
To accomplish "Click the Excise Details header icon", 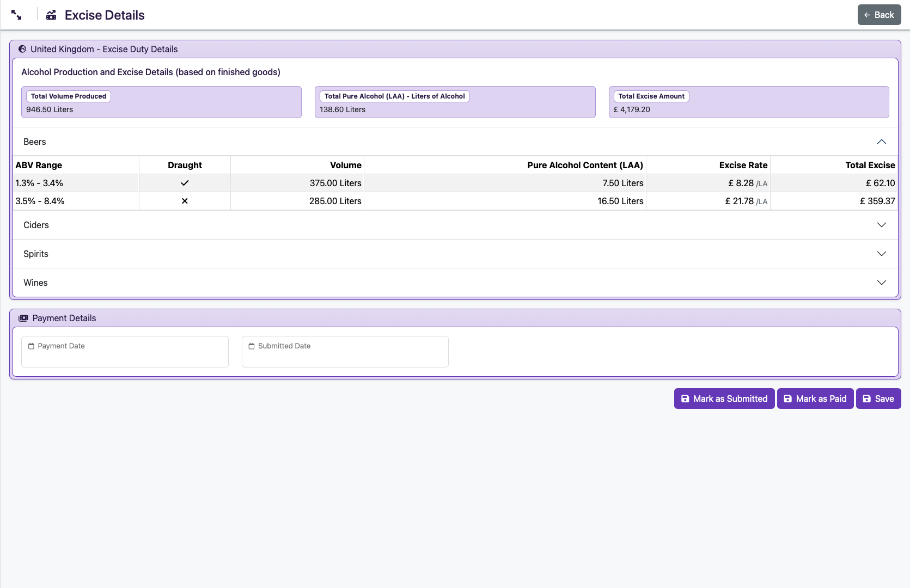I will (51, 15).
